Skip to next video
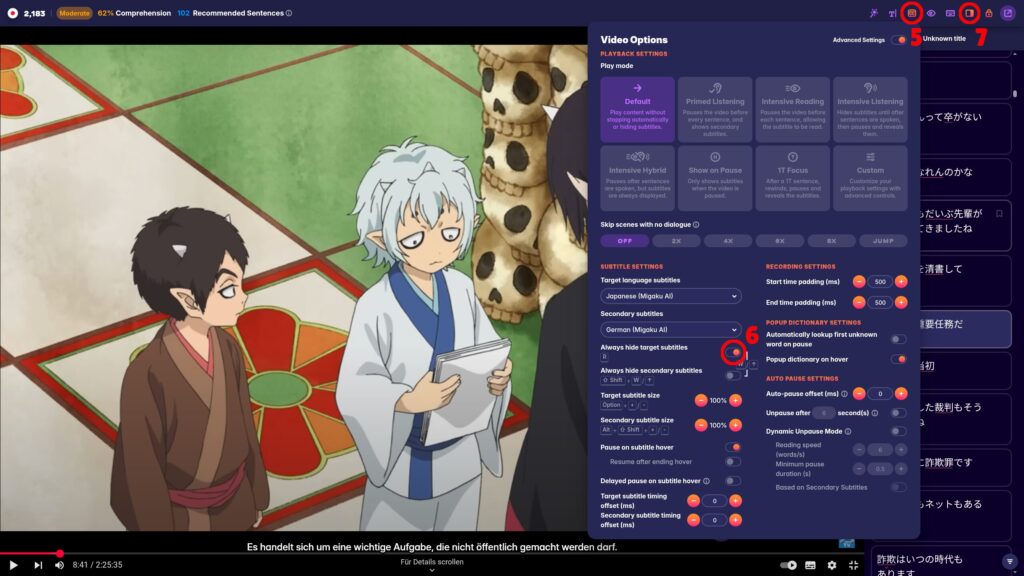 [38, 565]
